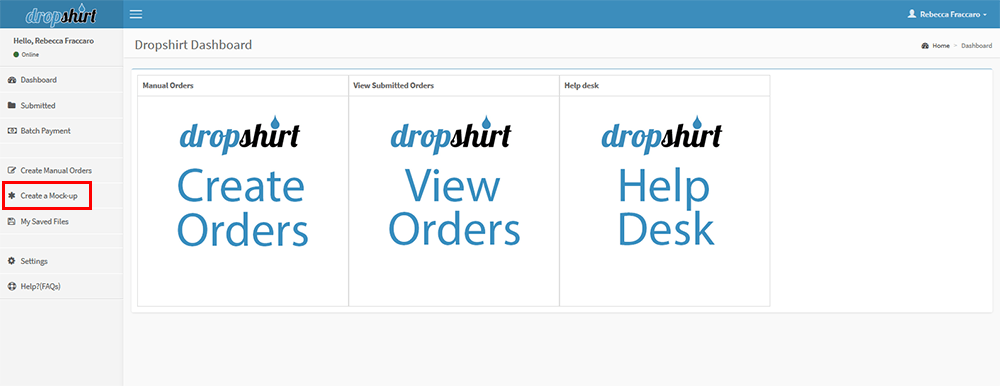Click the Dropshirt Dashboard page title

[193, 45]
